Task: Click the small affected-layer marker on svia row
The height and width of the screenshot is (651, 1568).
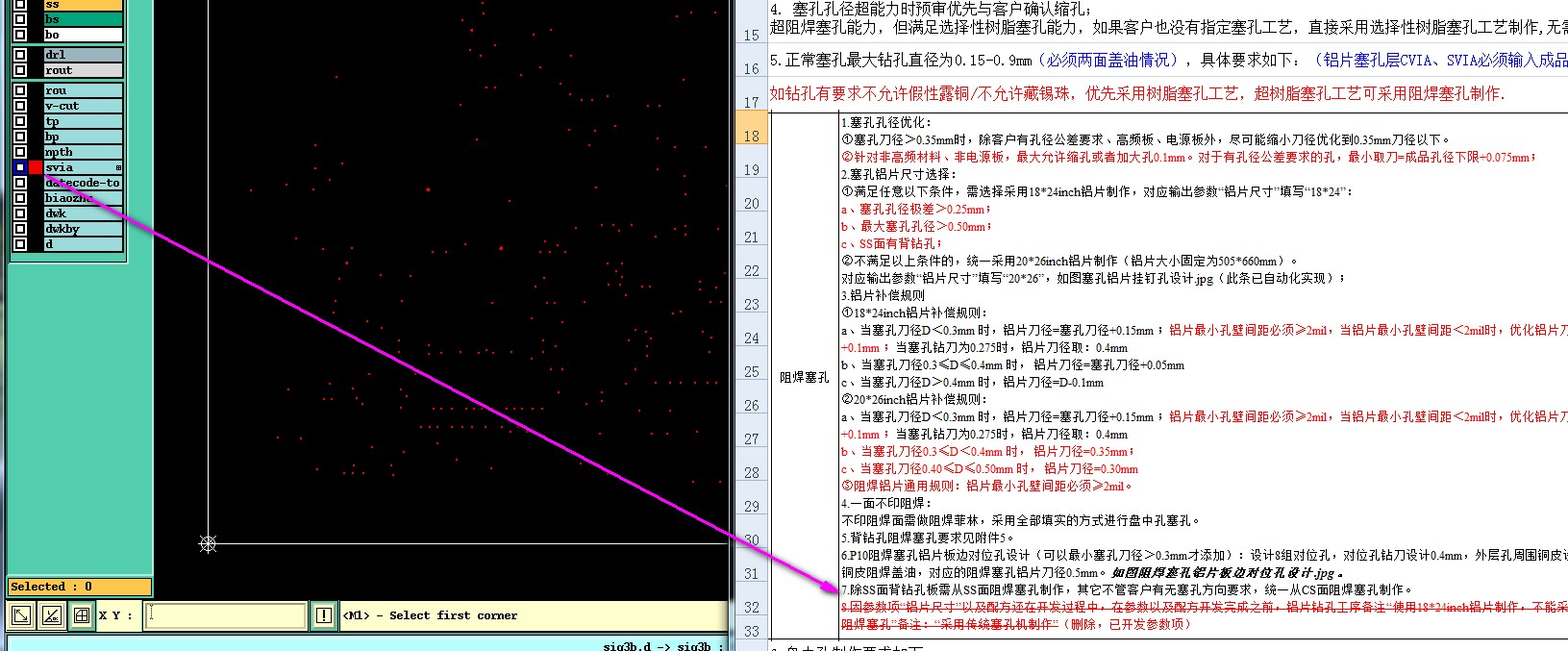Action: [x=118, y=167]
